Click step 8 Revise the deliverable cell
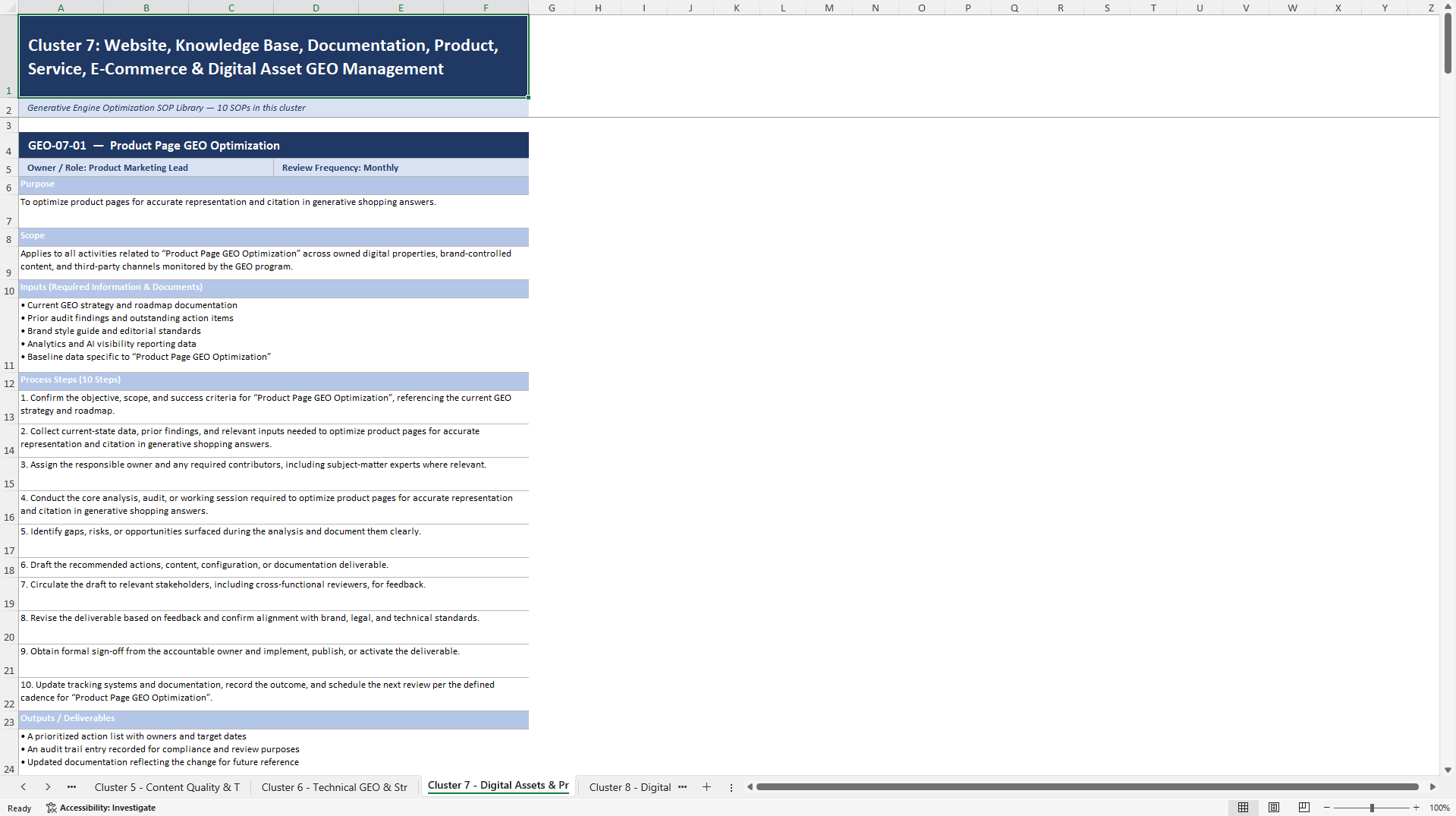 pyautogui.click(x=273, y=627)
